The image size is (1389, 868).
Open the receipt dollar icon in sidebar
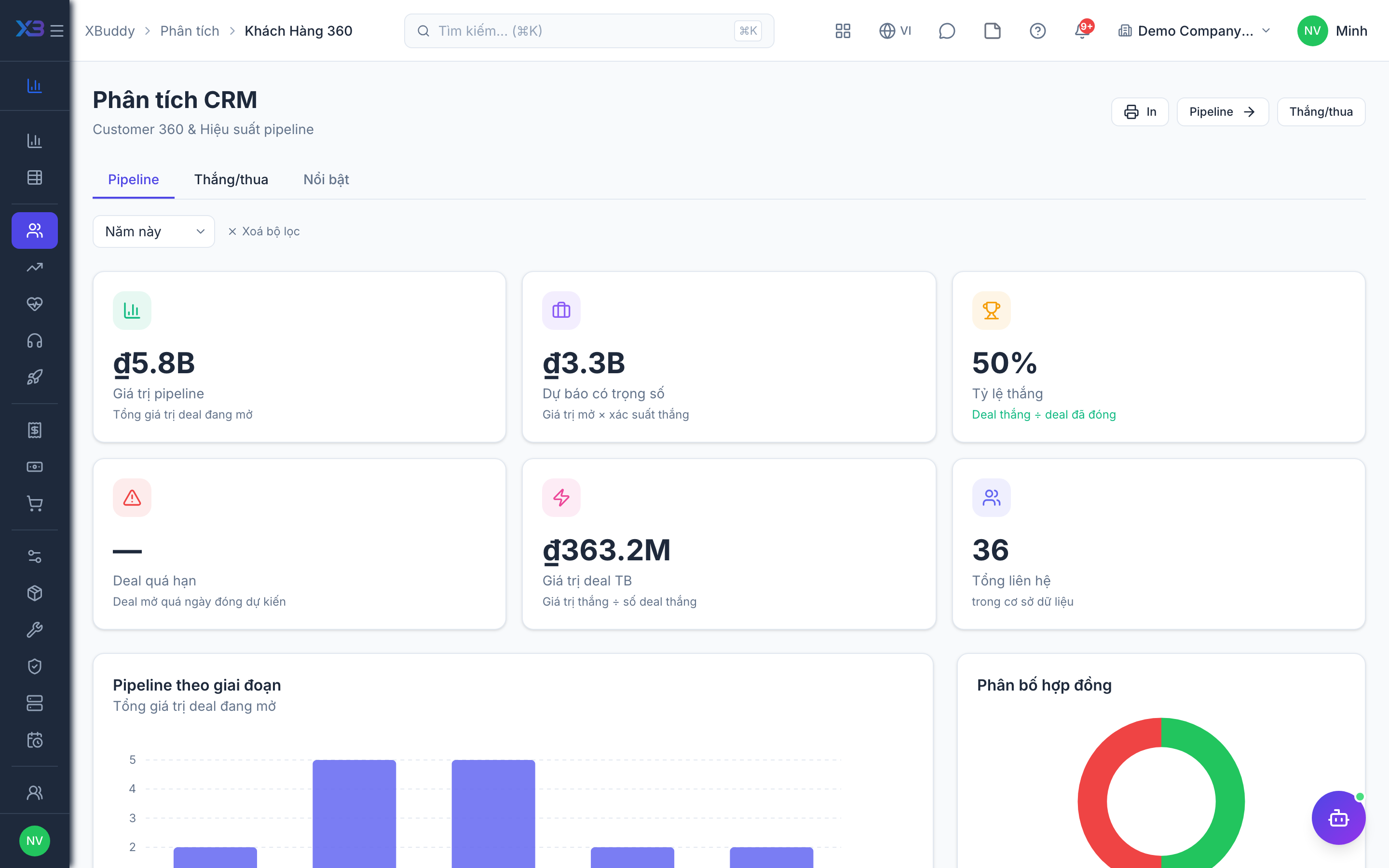[34, 430]
